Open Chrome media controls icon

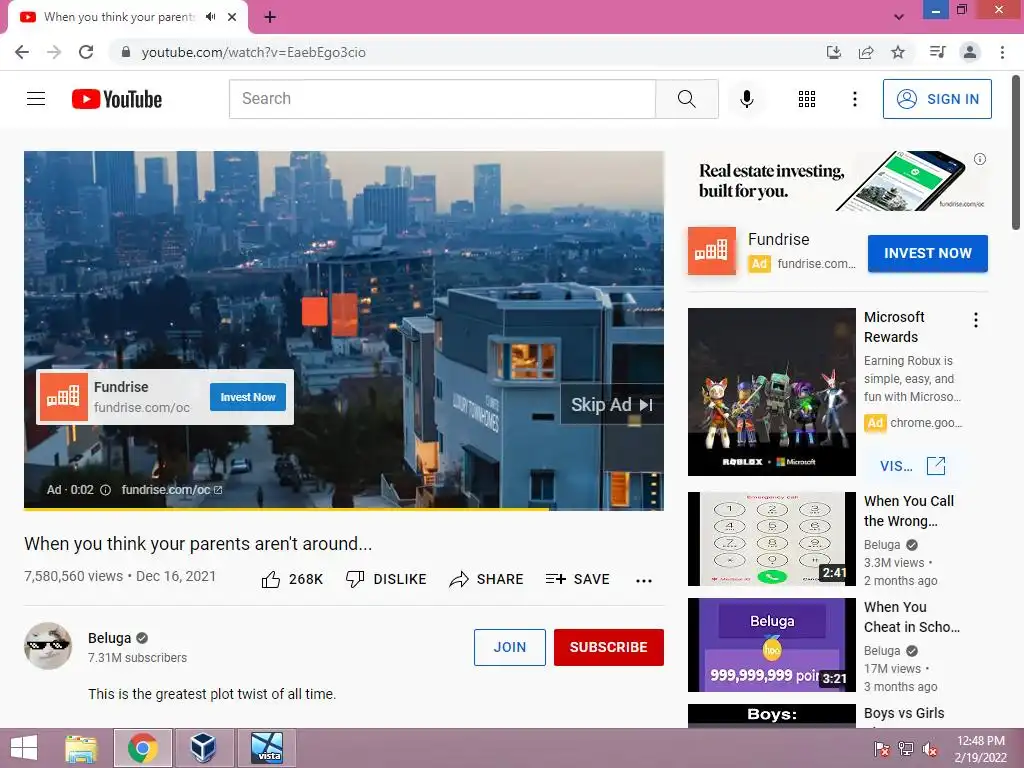tap(937, 52)
